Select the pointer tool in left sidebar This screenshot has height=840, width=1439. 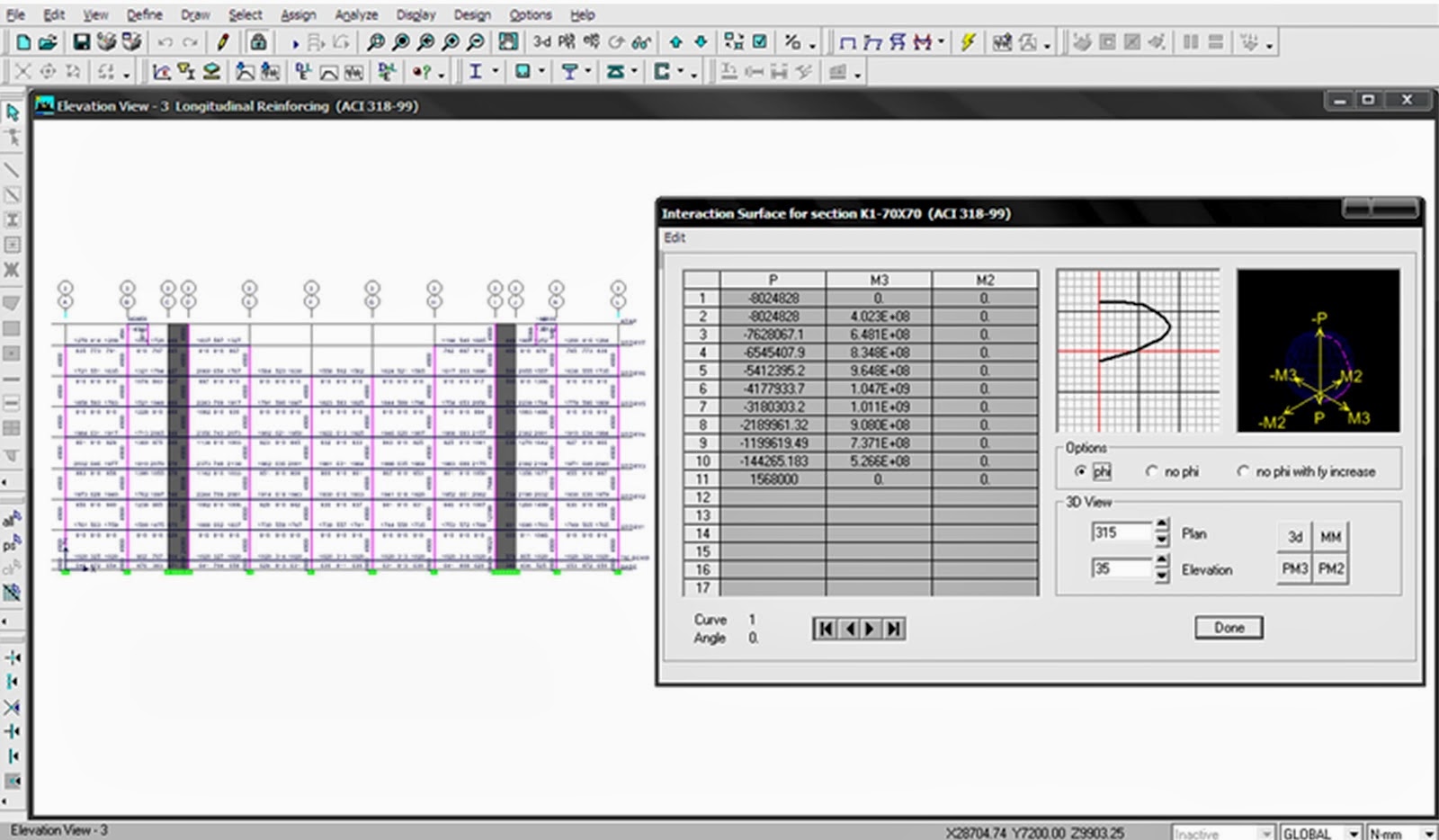(13, 112)
